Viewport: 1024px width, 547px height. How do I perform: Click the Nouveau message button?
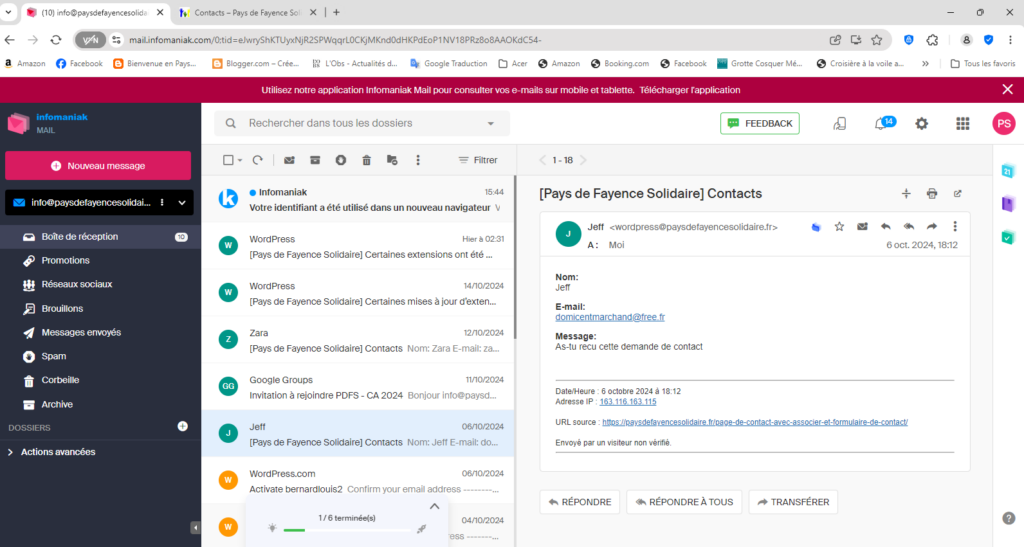tap(98, 166)
